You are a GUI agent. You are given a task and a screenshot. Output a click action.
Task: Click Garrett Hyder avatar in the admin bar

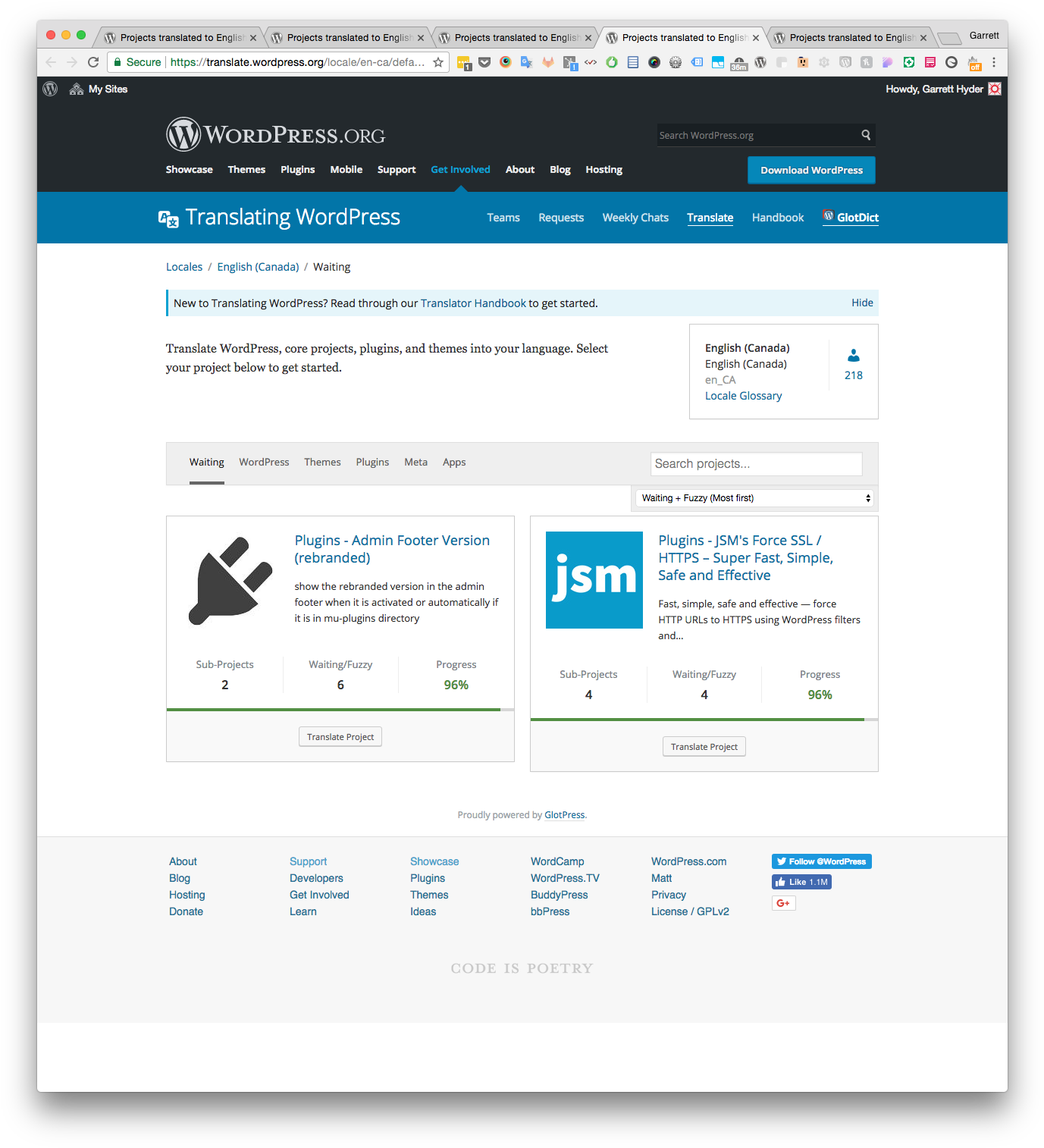pyautogui.click(x=995, y=89)
